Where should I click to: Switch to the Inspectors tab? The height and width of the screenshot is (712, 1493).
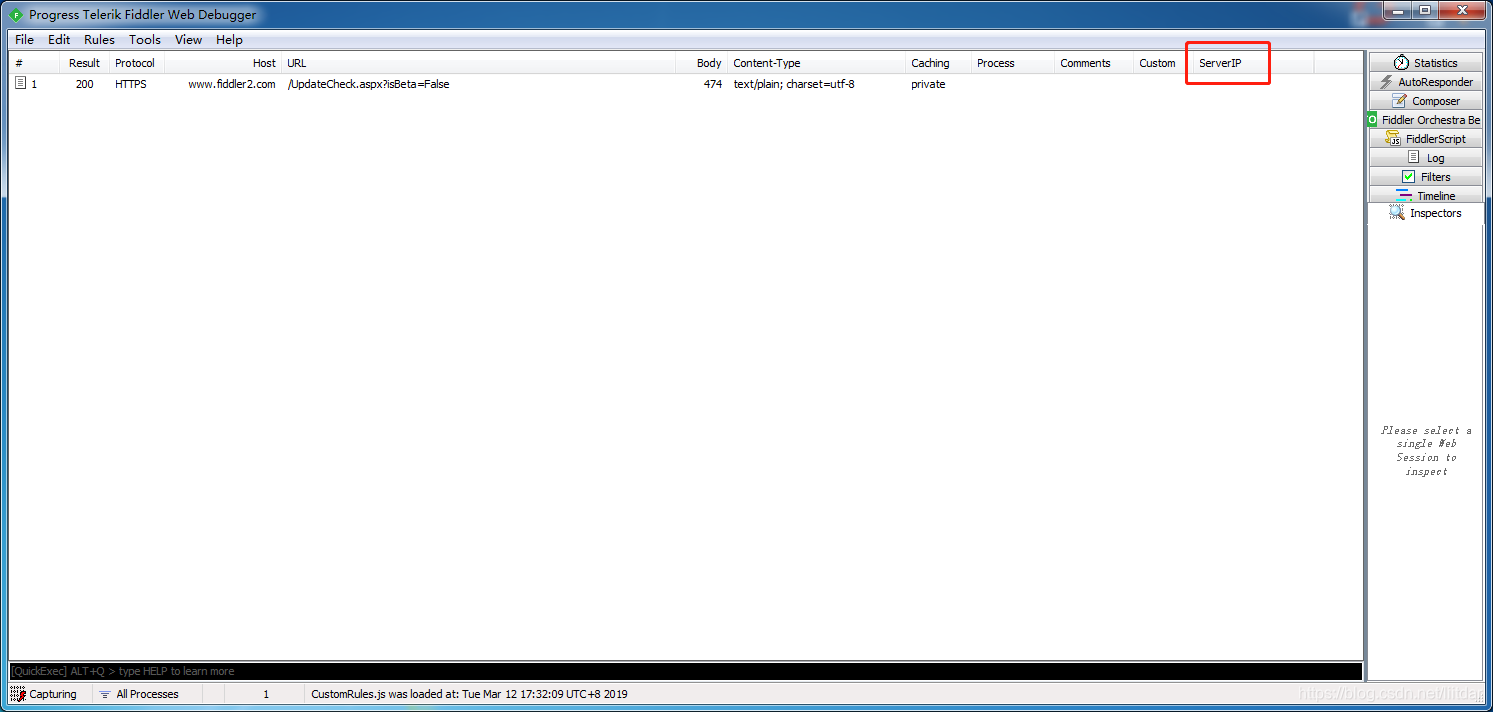(x=1425, y=213)
